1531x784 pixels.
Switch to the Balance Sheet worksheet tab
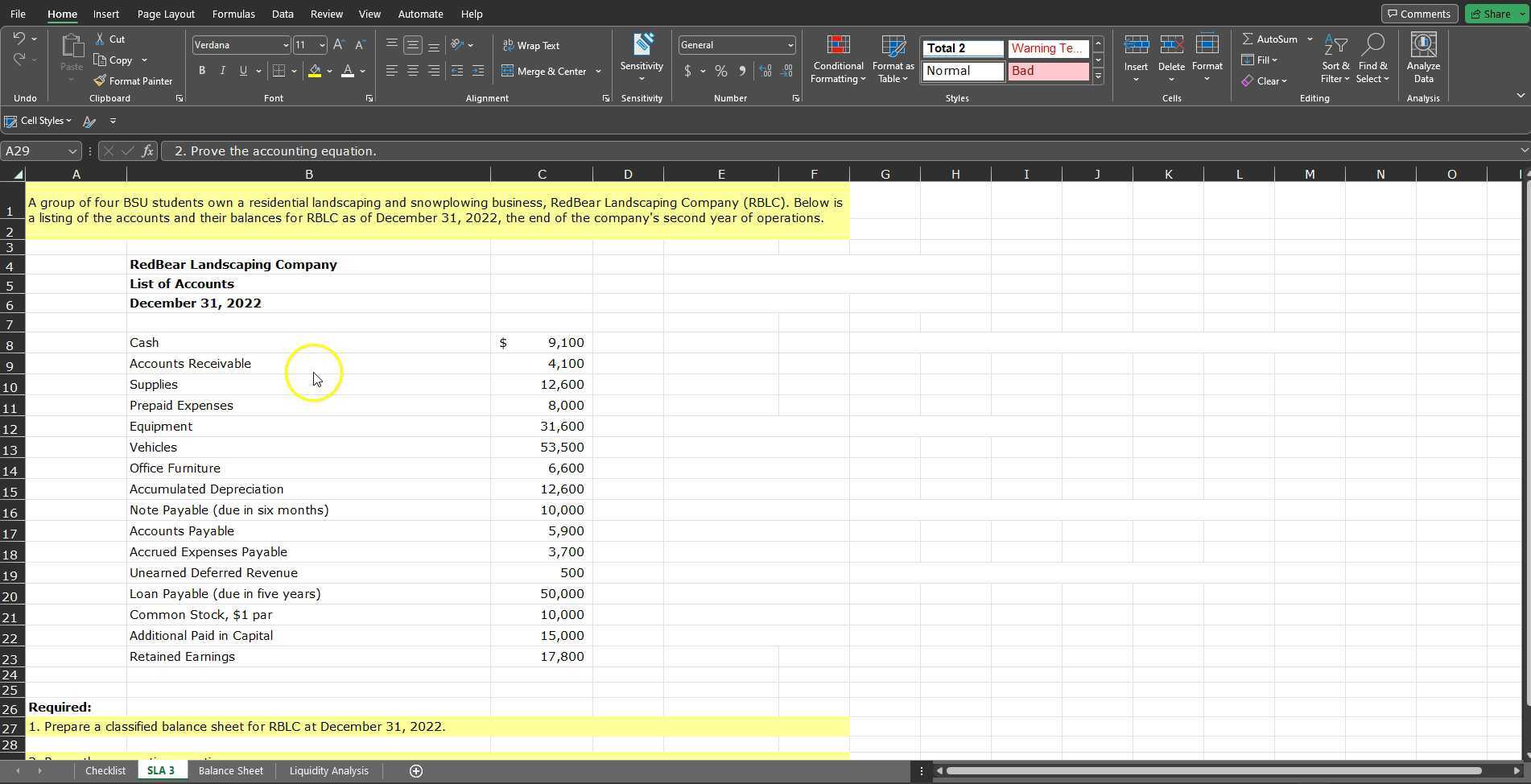[x=230, y=771]
